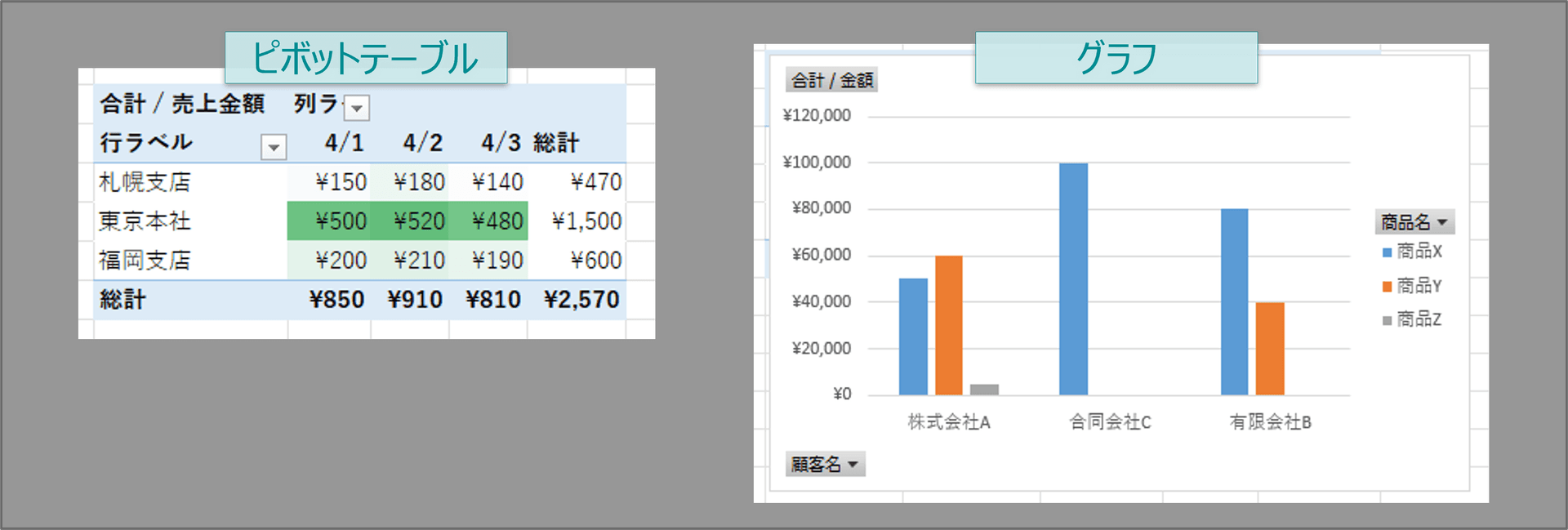
Task: Open the 顧客名 field filter button
Action: click(825, 465)
